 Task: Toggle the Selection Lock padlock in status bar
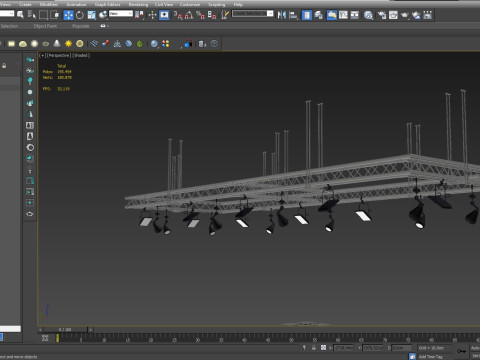[314, 348]
